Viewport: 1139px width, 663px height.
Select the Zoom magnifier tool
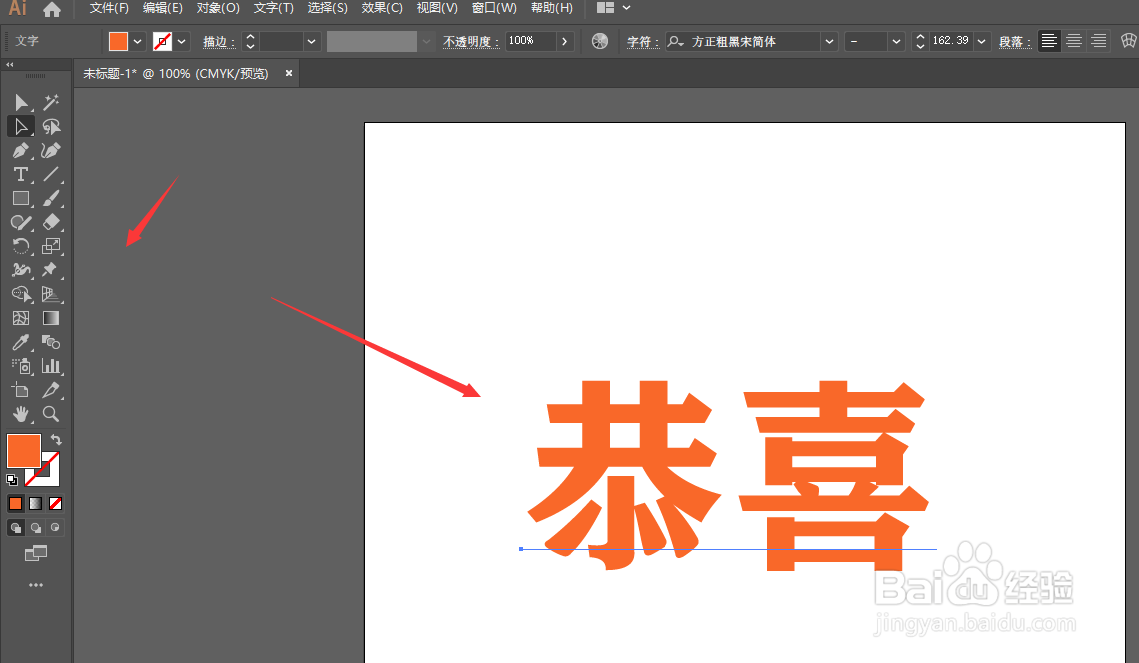click(x=51, y=414)
